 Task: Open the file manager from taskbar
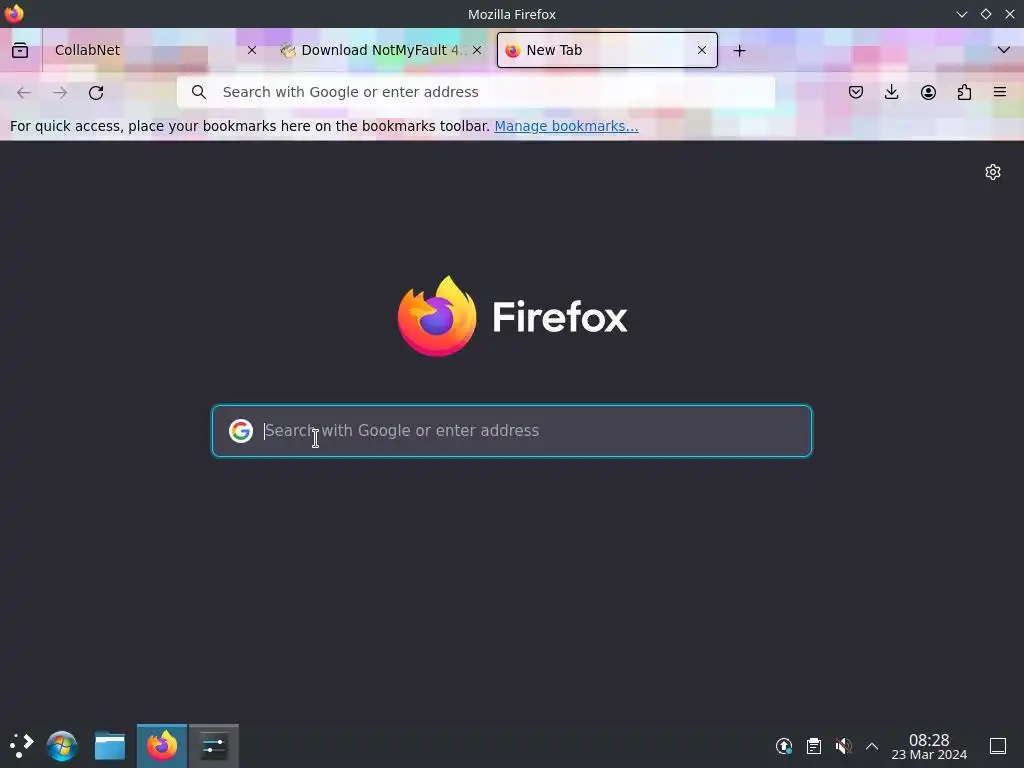(x=110, y=746)
